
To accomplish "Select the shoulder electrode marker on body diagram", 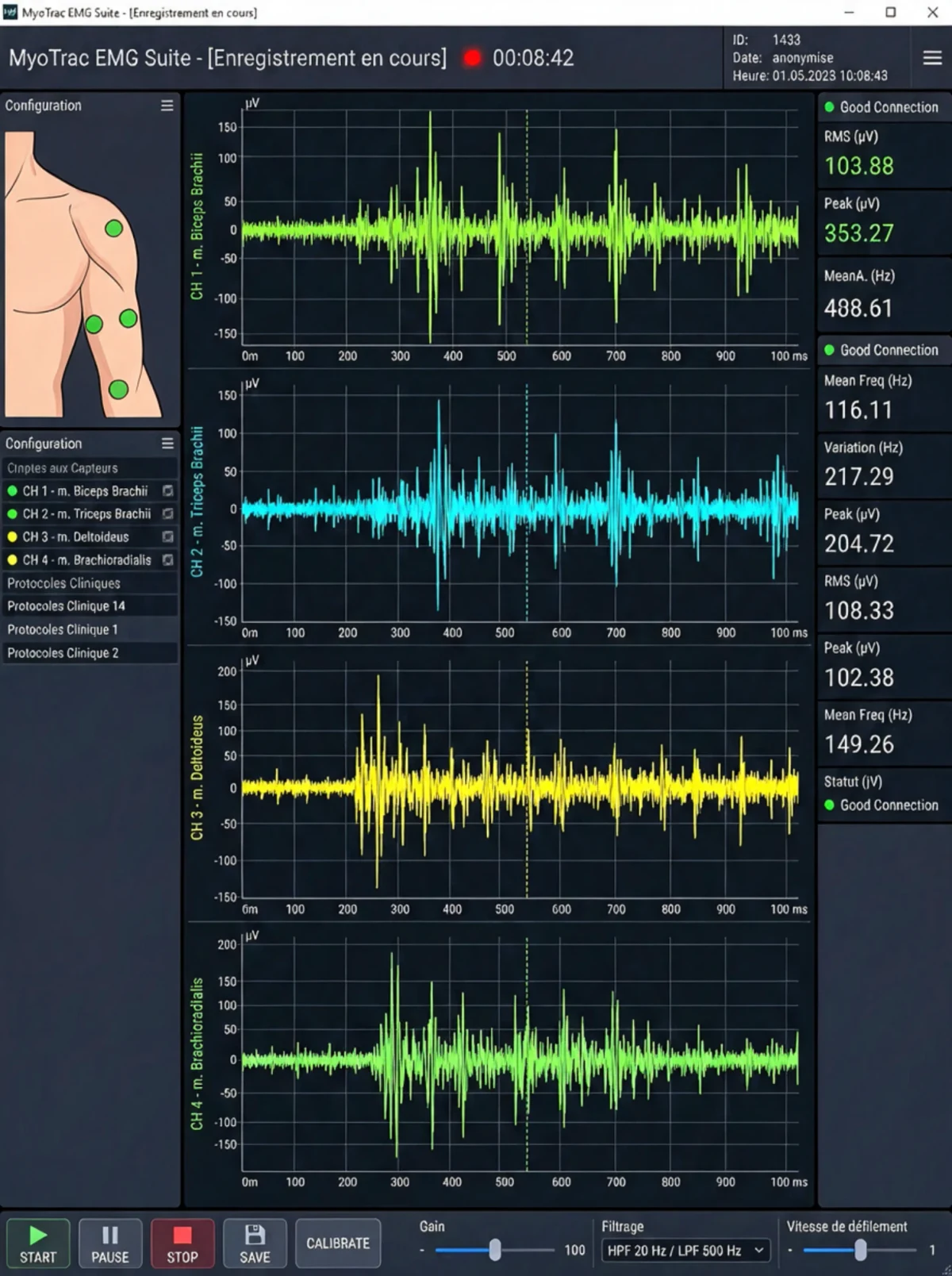I will pyautogui.click(x=113, y=229).
